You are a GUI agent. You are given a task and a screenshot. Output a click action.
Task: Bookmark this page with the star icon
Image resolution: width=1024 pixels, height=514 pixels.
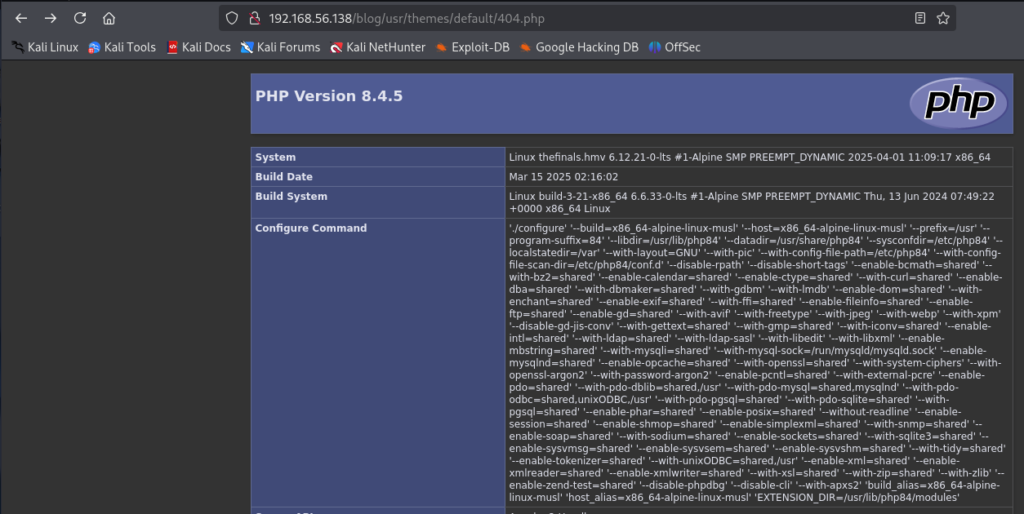point(943,18)
